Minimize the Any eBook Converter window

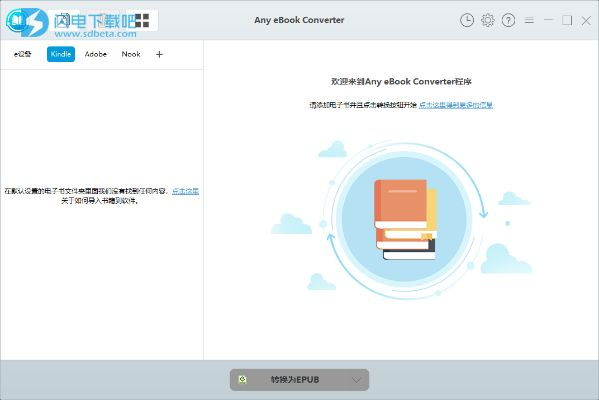click(548, 19)
